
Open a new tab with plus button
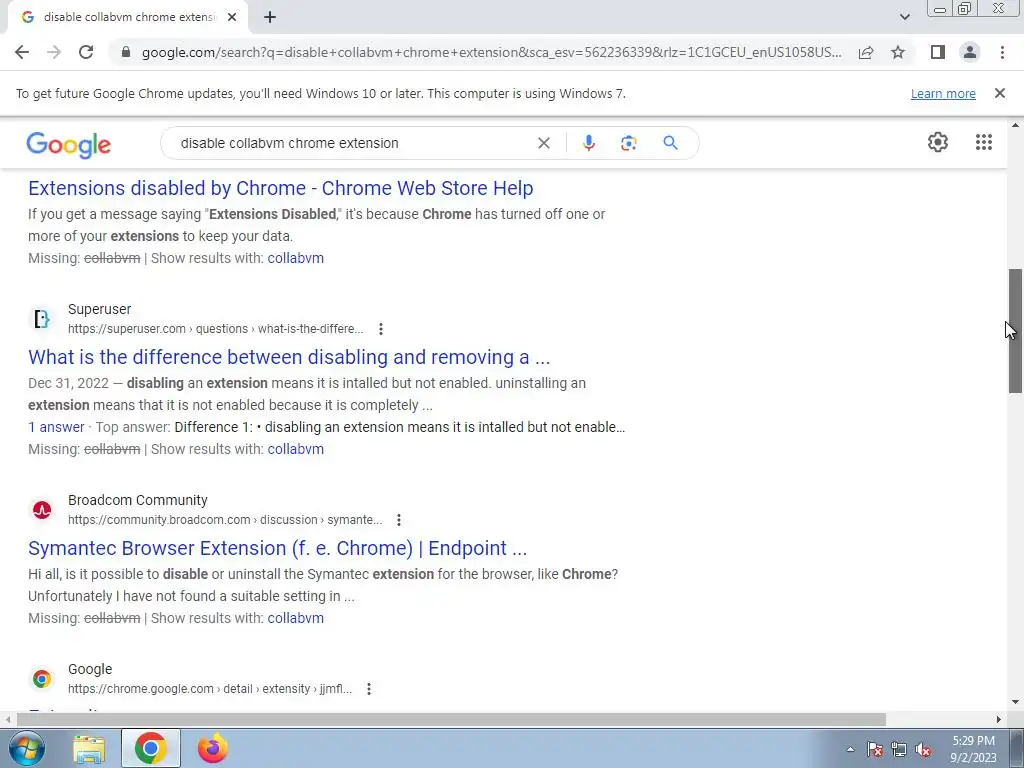point(270,18)
